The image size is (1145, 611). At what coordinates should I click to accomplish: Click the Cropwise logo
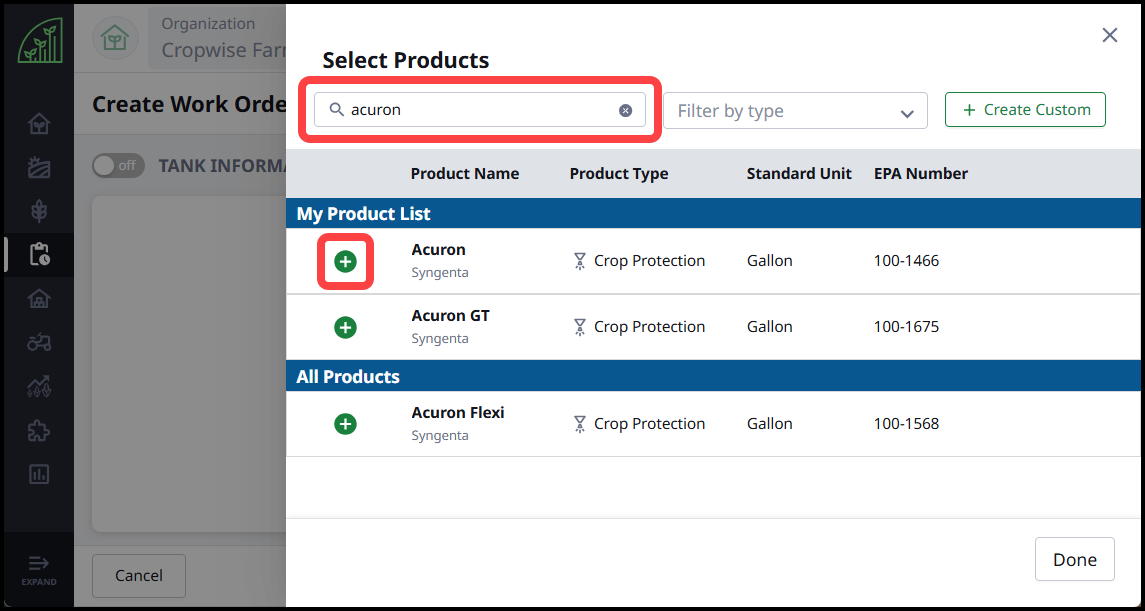40,41
